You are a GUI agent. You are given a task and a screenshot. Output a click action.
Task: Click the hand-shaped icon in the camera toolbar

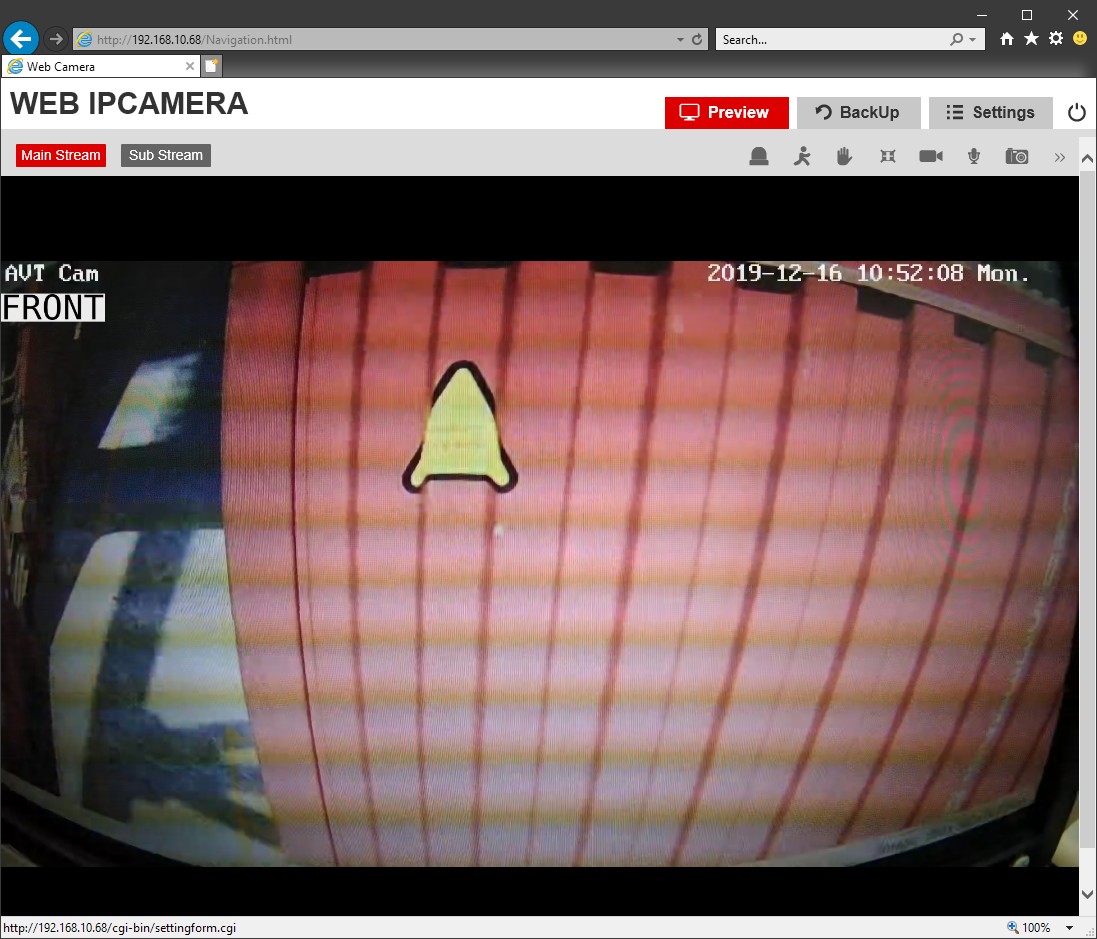click(844, 156)
